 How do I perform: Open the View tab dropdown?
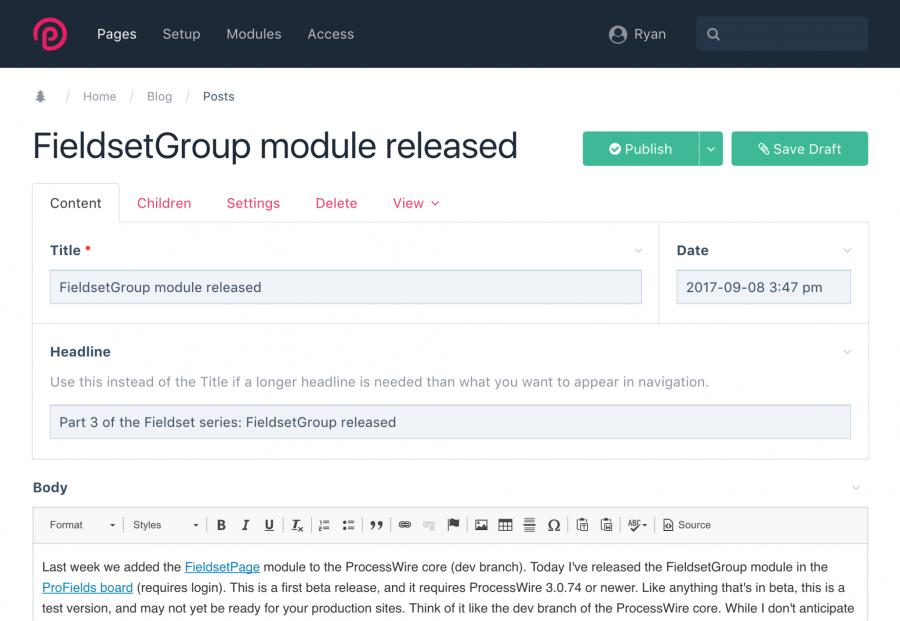point(416,203)
